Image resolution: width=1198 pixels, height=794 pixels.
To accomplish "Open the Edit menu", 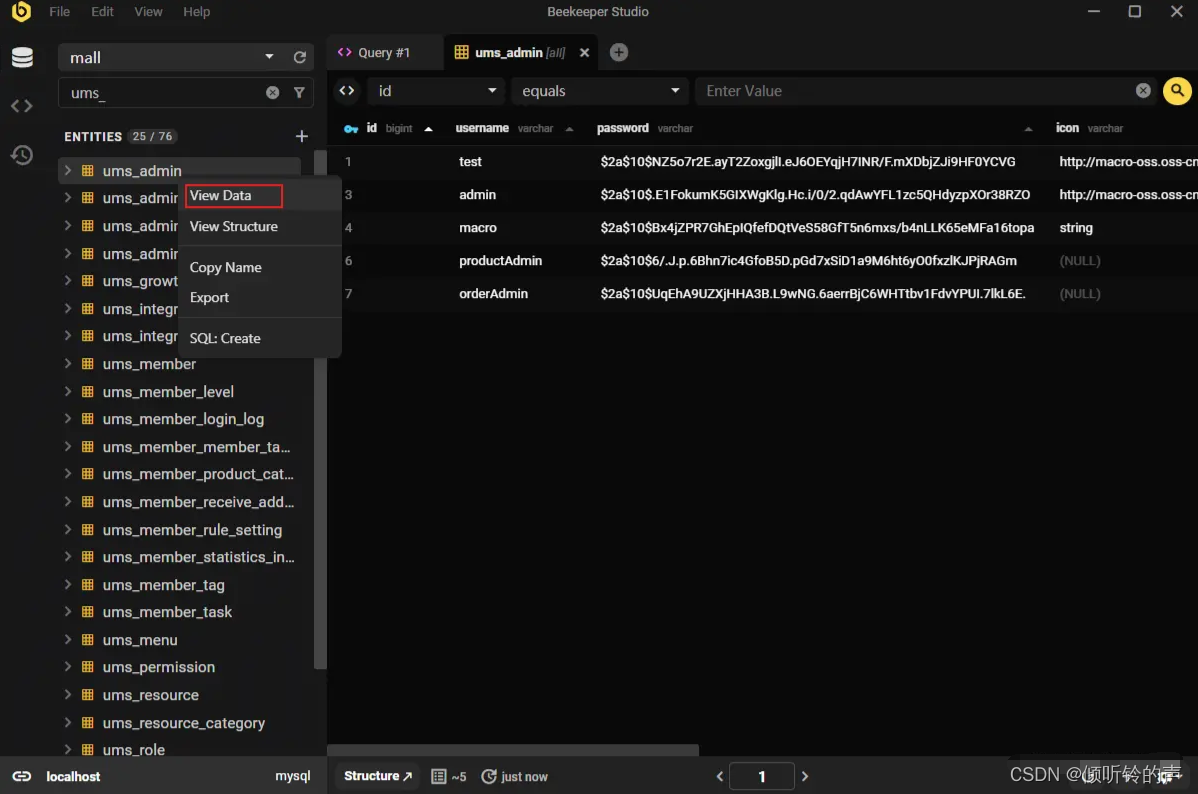I will coord(102,11).
